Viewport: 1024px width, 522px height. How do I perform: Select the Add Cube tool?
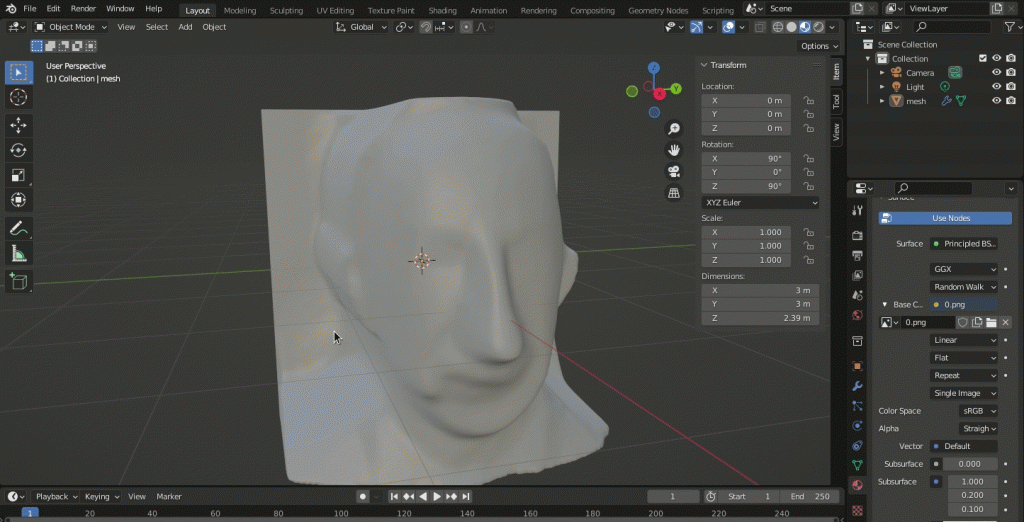click(x=19, y=282)
